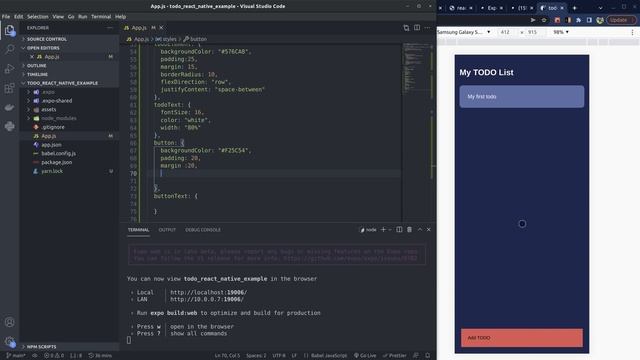Open localhost:19006 link in terminal
The width and height of the screenshot is (640, 360).
pyautogui.click(x=208, y=292)
